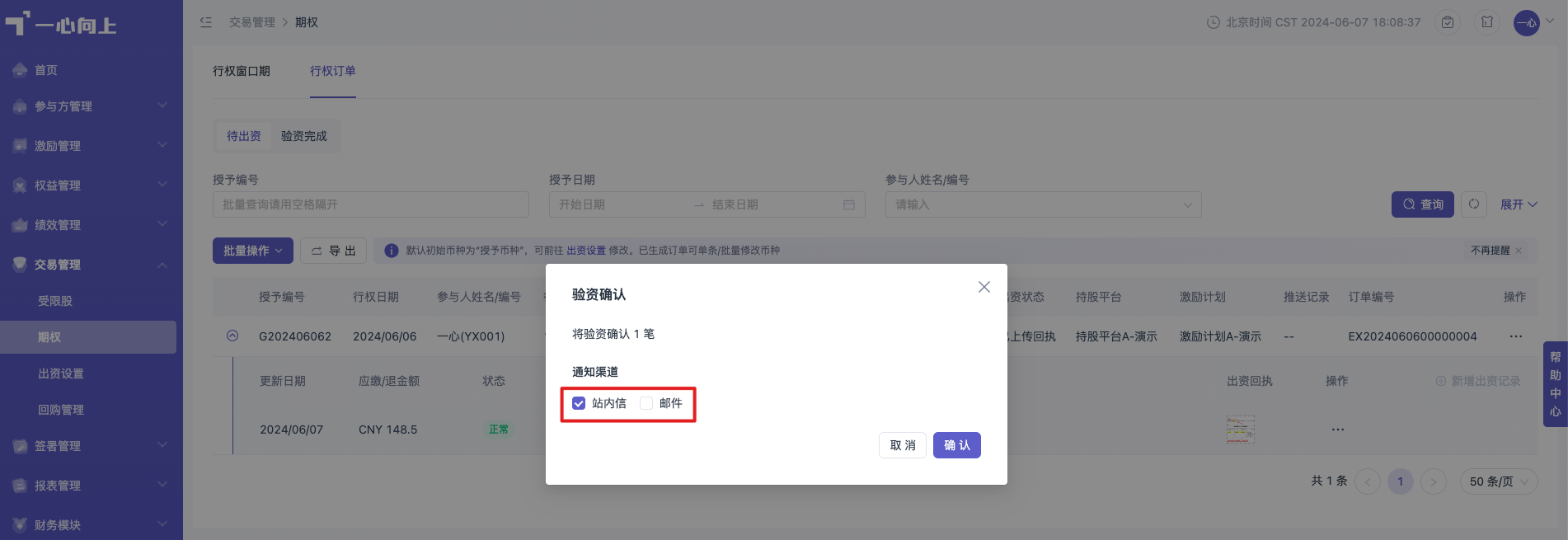Select 待出资 sub-tab
Viewport: 1568px width, 540px height.
click(244, 136)
